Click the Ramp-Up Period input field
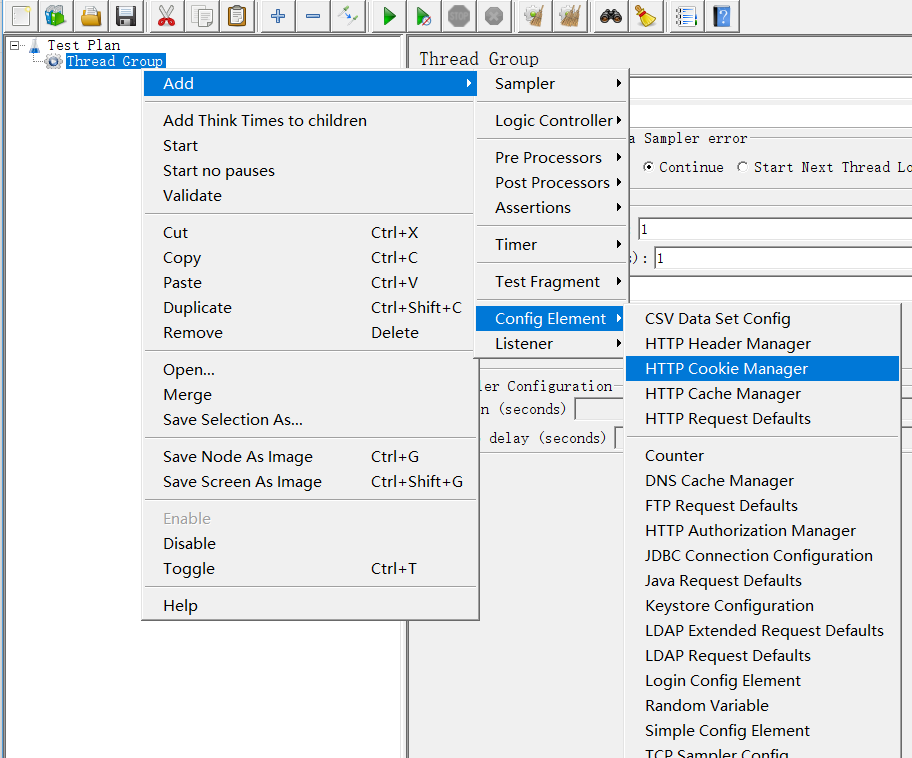This screenshot has height=758, width=912. click(783, 258)
